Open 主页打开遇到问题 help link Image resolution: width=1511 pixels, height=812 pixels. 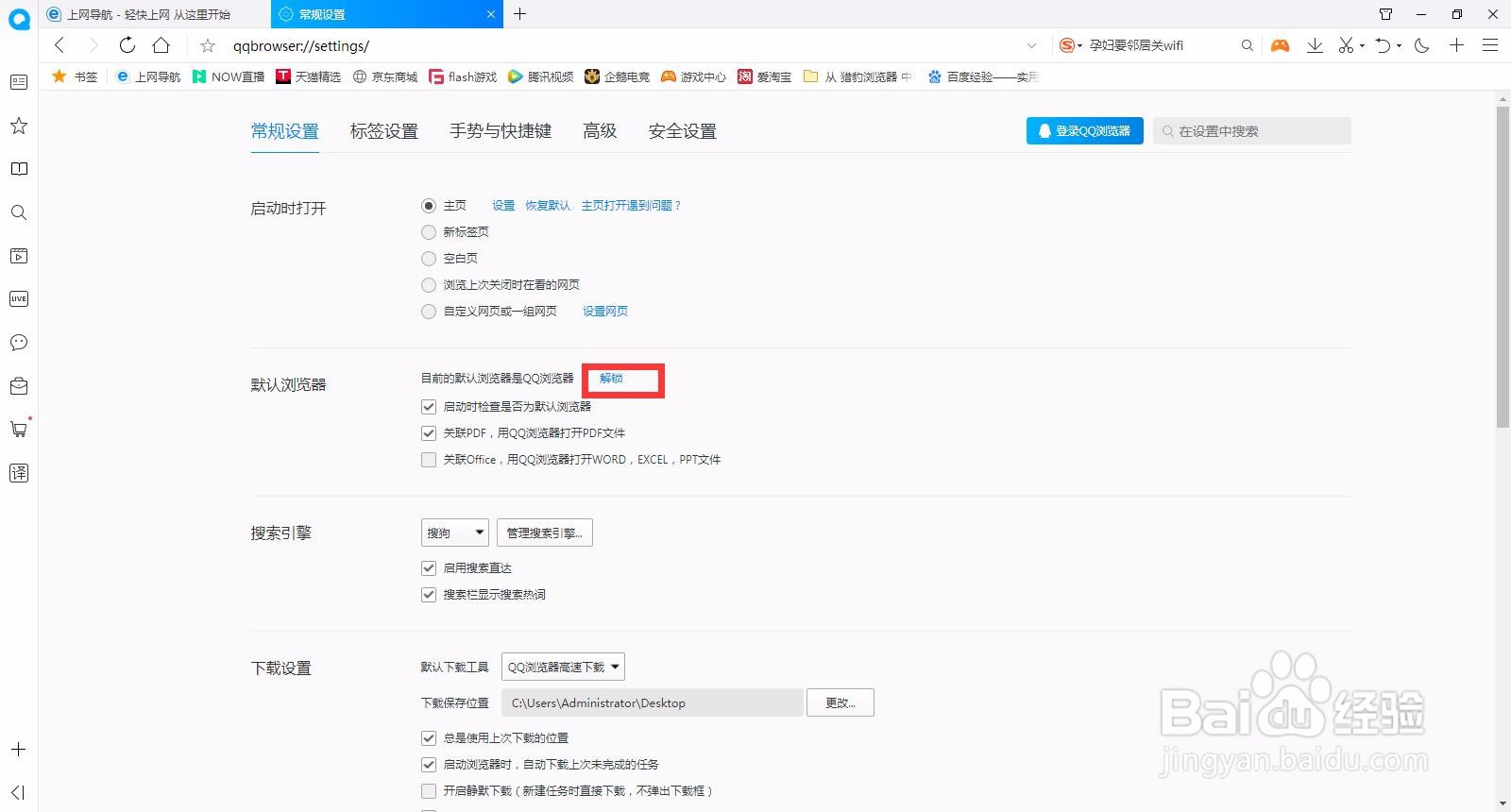[631, 205]
